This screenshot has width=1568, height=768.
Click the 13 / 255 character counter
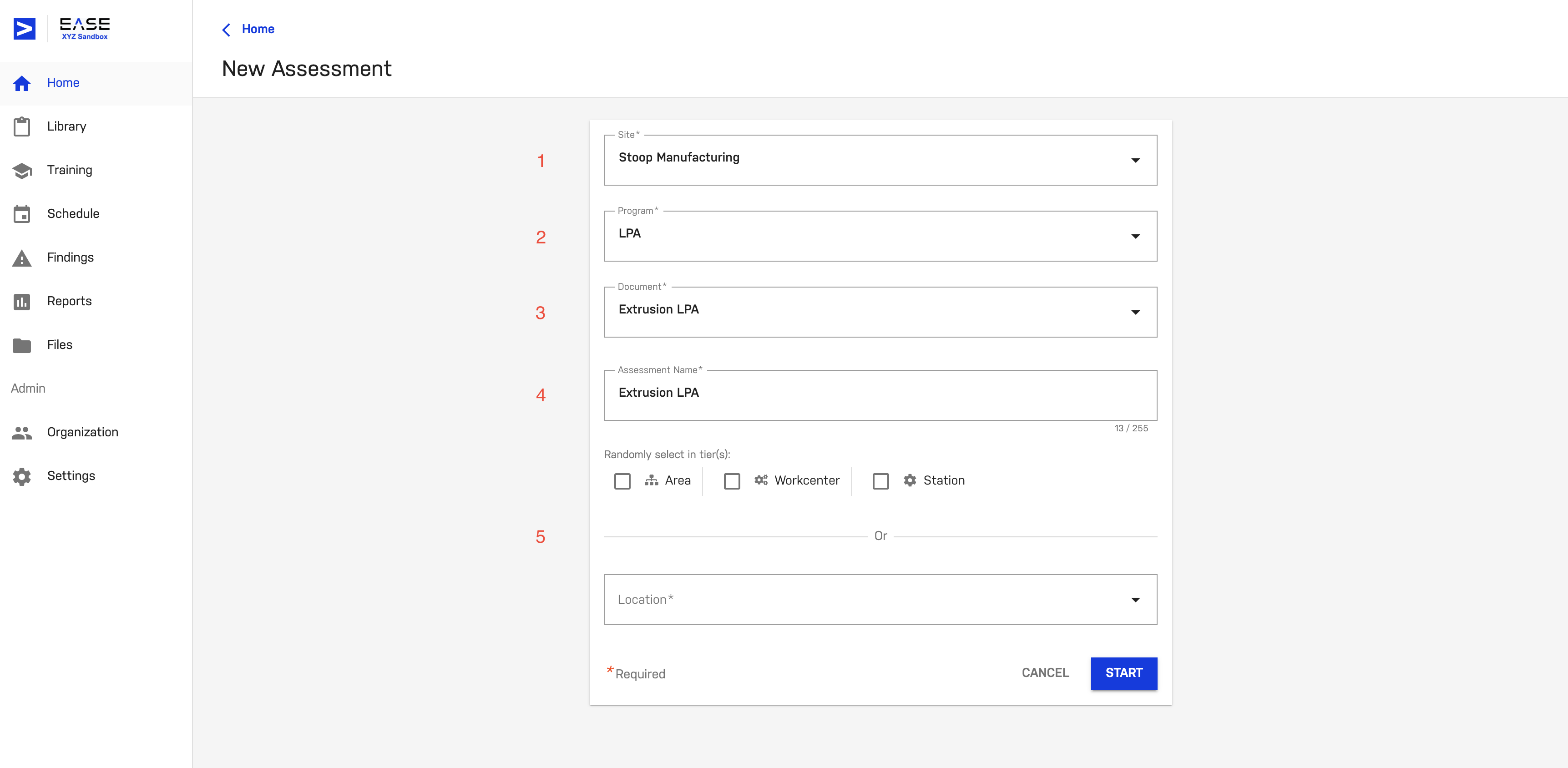(1131, 429)
